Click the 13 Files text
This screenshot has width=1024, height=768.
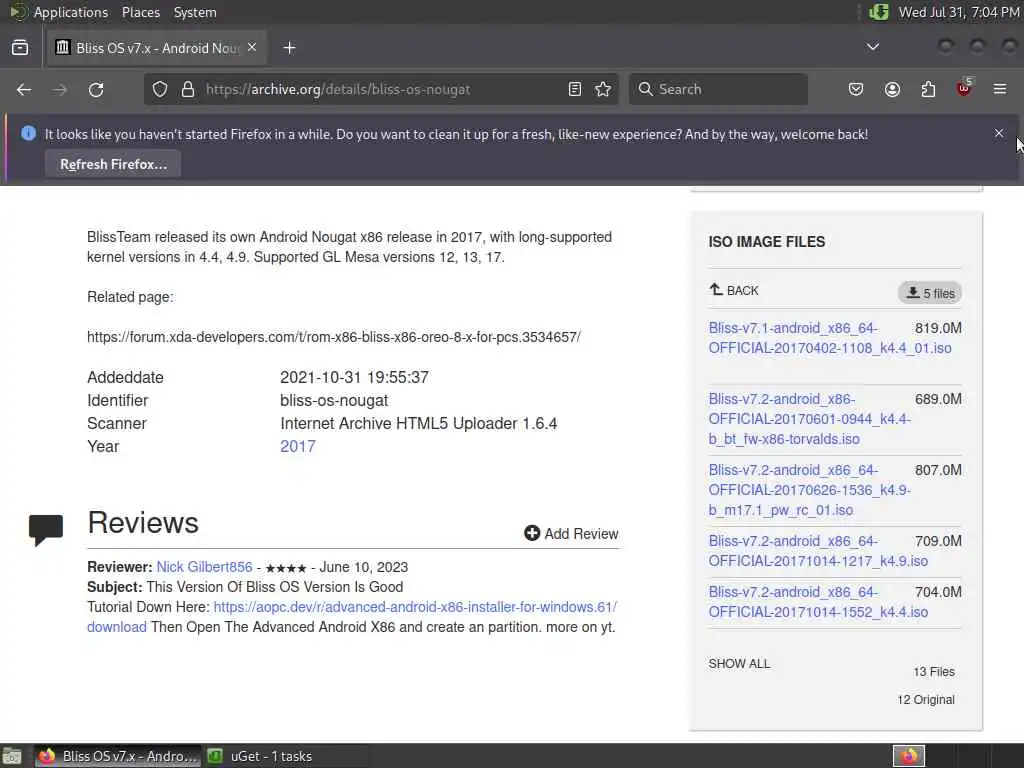(934, 672)
